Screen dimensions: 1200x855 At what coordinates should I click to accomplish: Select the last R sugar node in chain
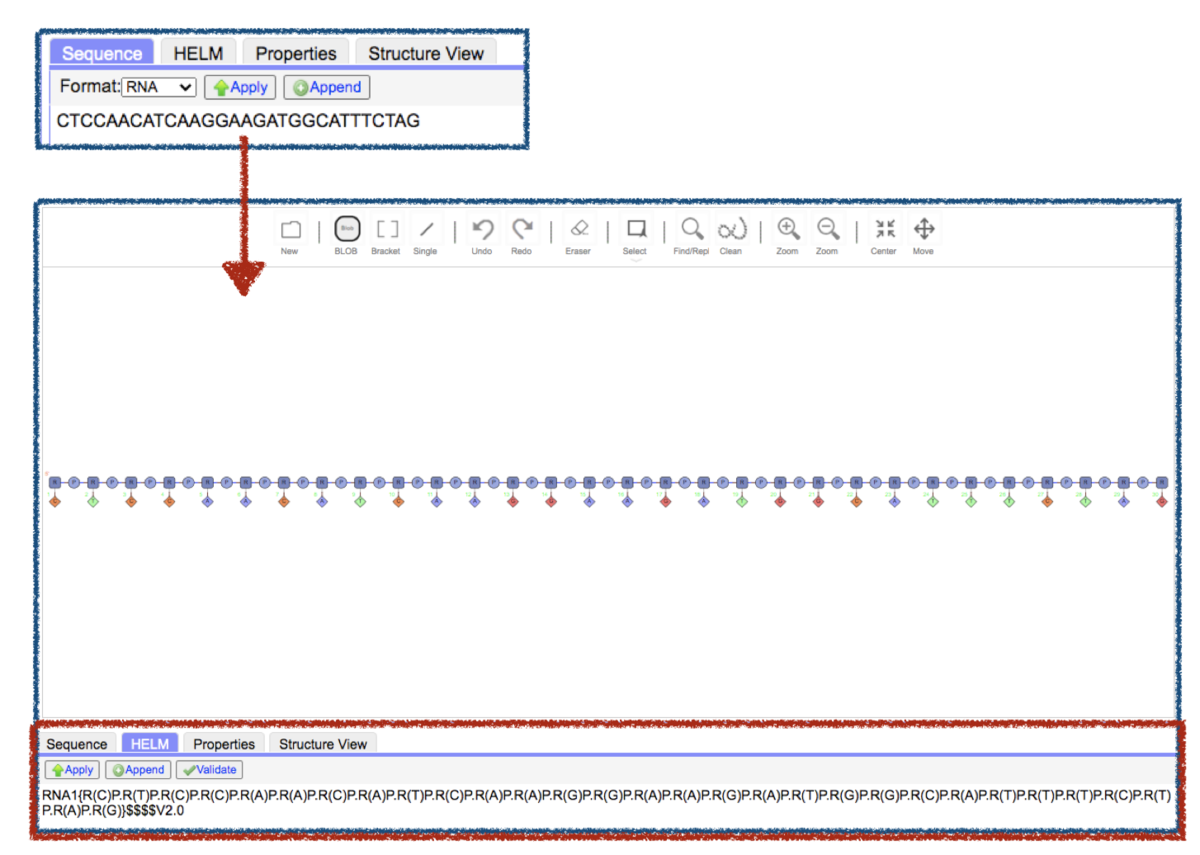pyautogui.click(x=1161, y=482)
